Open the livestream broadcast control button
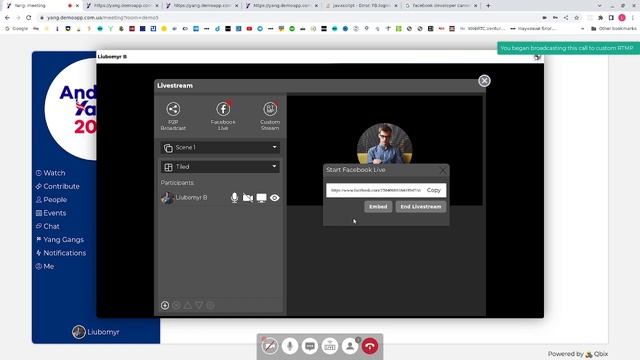This screenshot has width=640, height=360. (x=330, y=346)
